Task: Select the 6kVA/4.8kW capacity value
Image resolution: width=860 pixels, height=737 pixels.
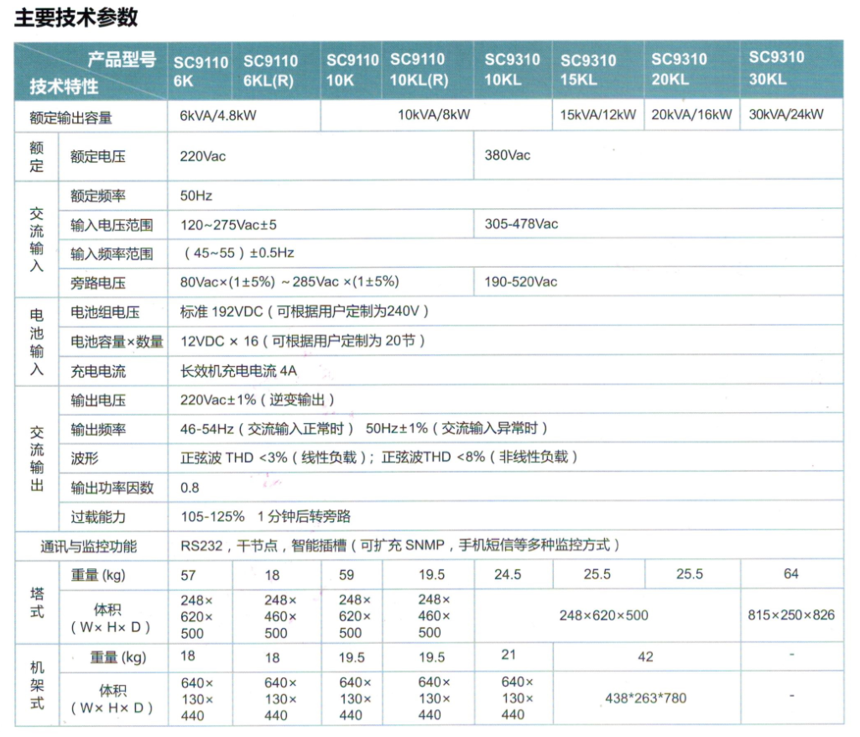Action: (x=218, y=116)
